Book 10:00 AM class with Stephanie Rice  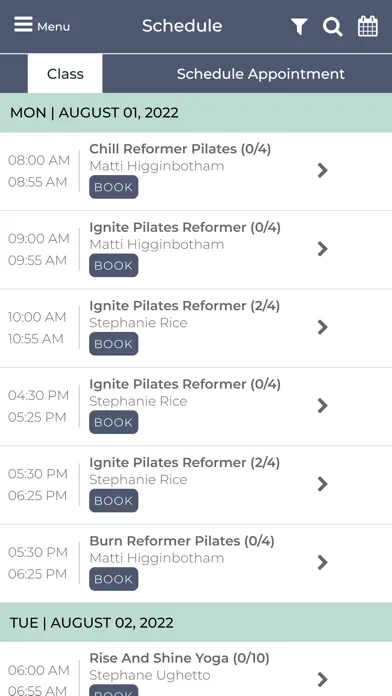pyautogui.click(x=114, y=344)
